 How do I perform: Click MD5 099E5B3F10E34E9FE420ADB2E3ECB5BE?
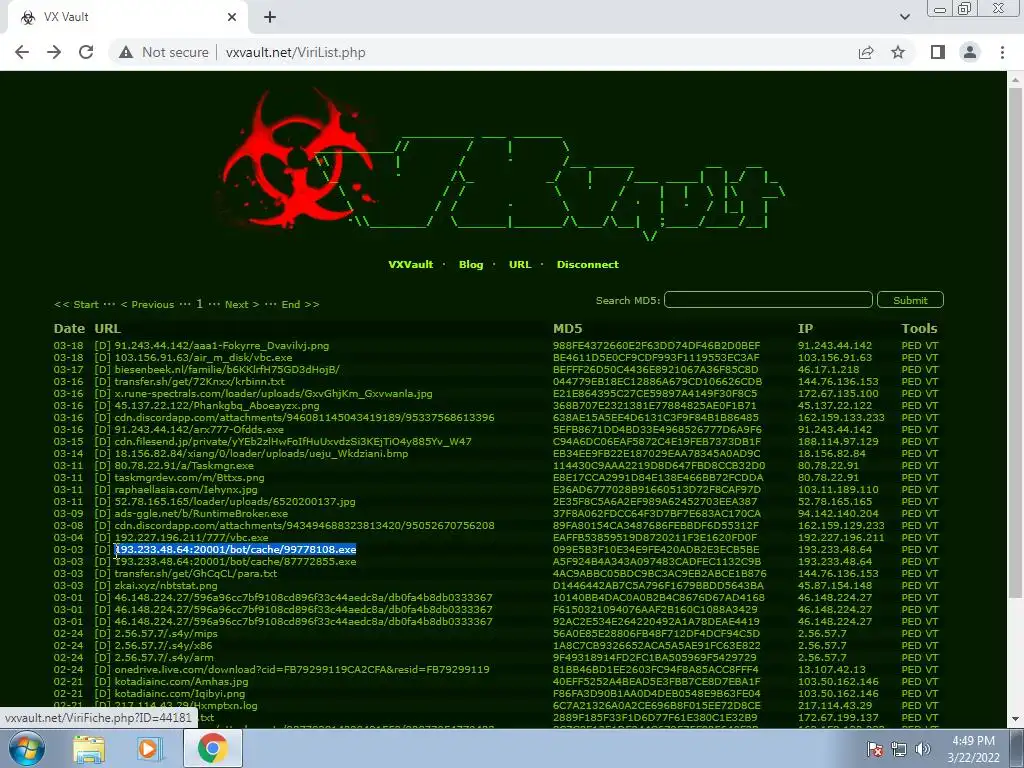pos(656,549)
